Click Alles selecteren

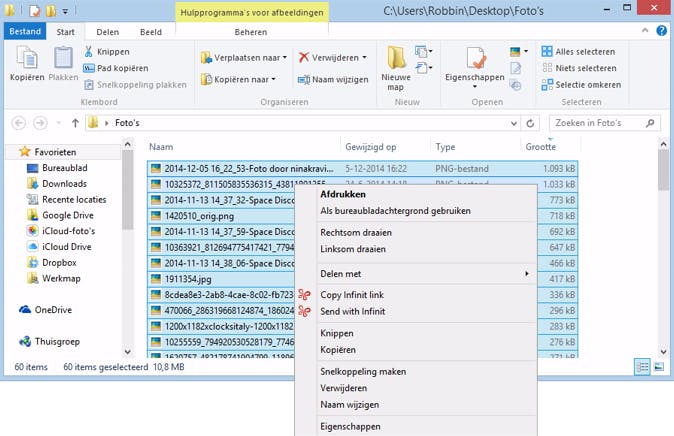579,52
